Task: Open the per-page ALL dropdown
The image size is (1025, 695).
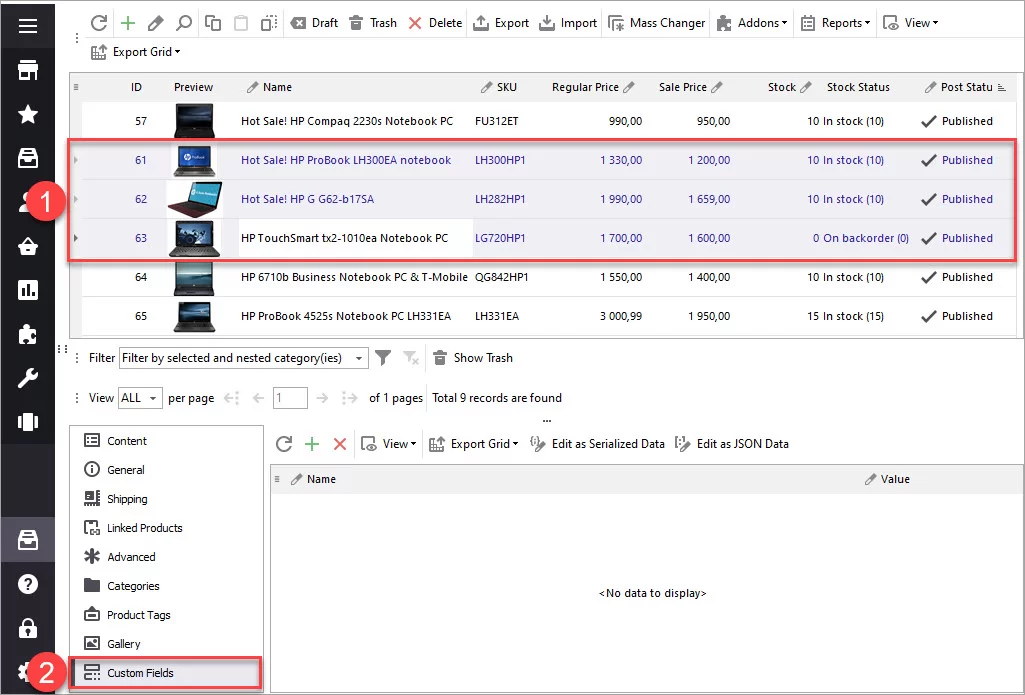Action: [140, 397]
